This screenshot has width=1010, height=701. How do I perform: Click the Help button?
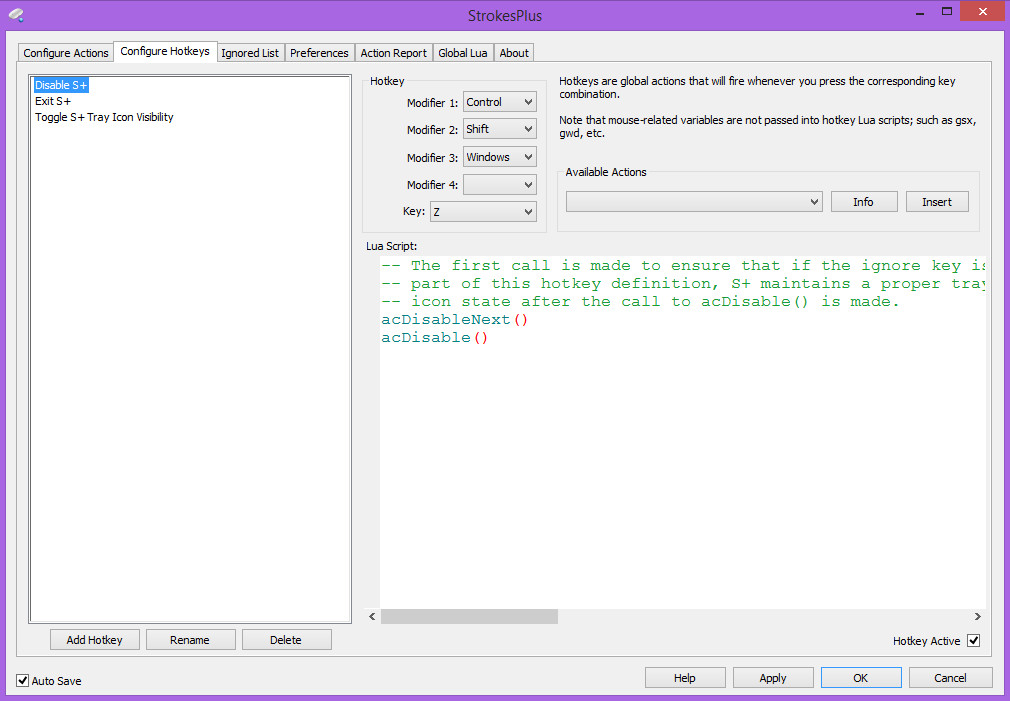[685, 678]
